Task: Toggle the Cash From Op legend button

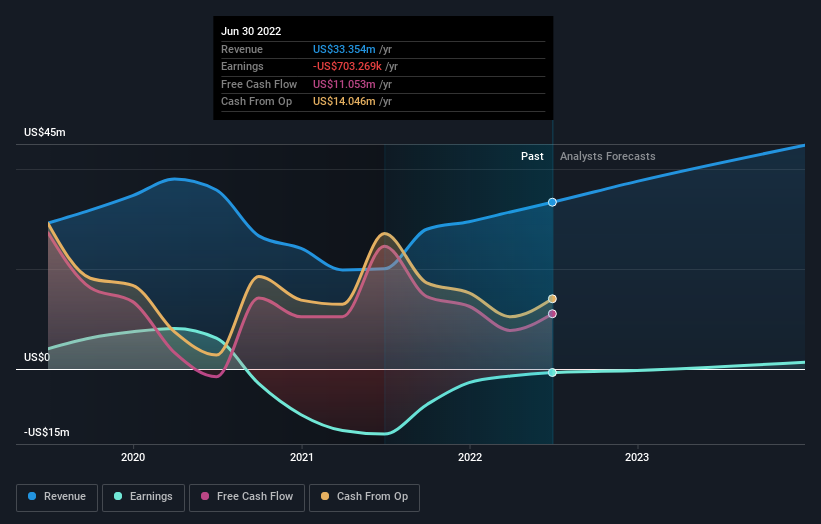Action: 364,497
